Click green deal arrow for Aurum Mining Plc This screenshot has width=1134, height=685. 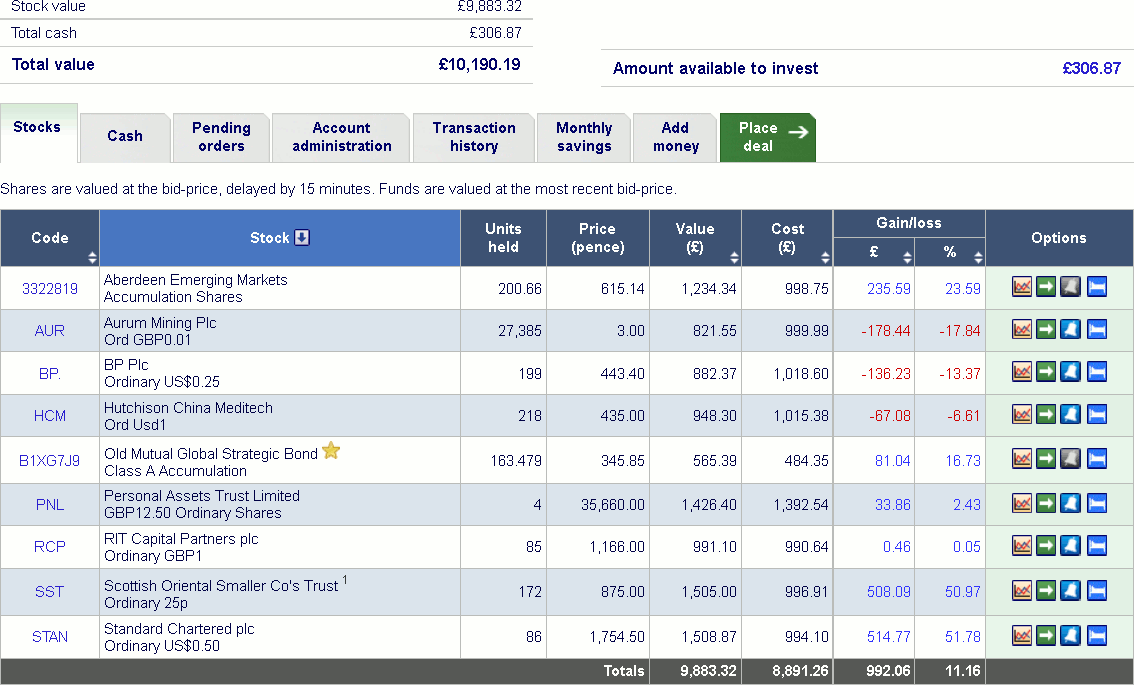[x=1046, y=330]
